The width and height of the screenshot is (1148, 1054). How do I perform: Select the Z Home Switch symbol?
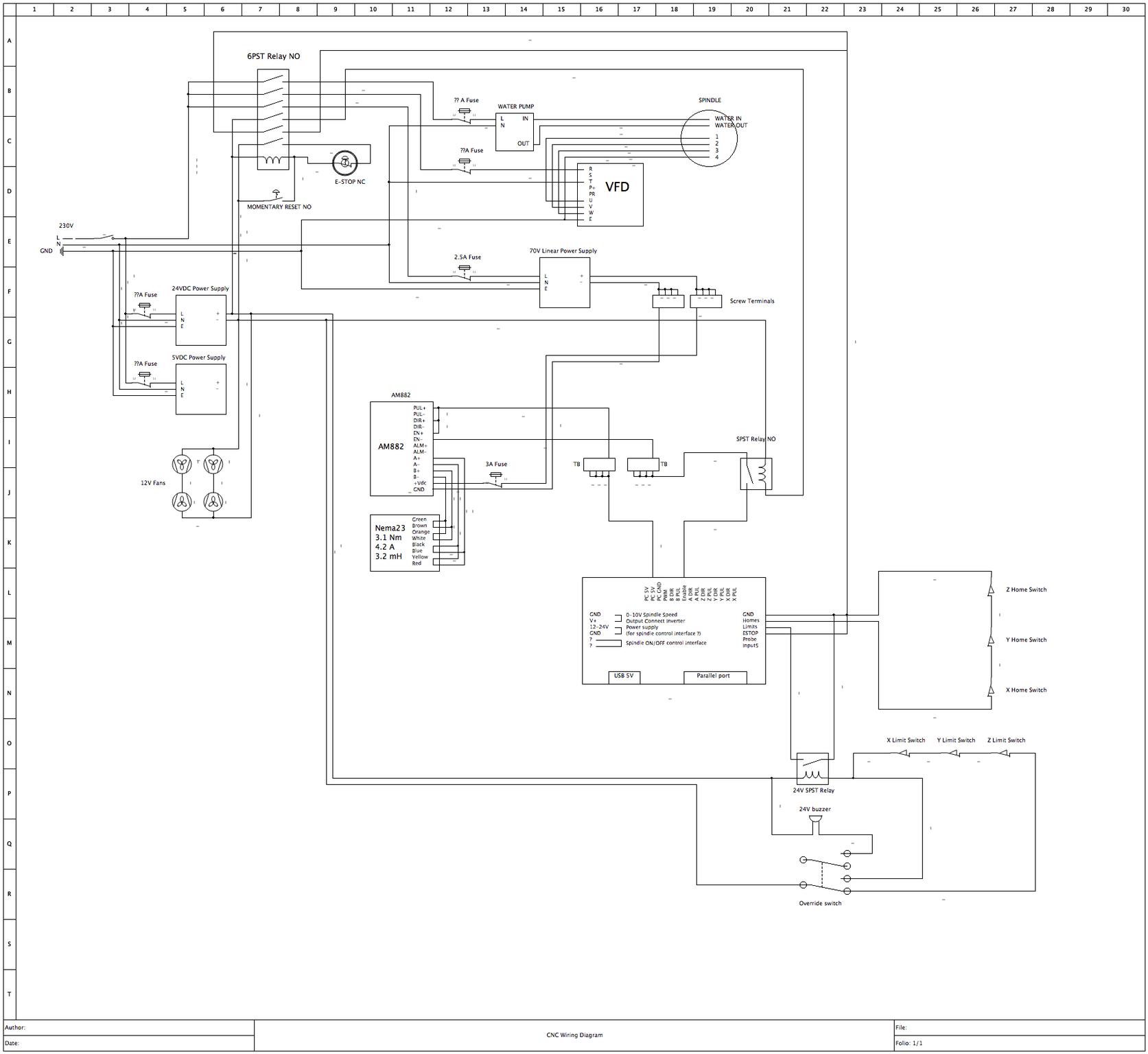pos(990,589)
